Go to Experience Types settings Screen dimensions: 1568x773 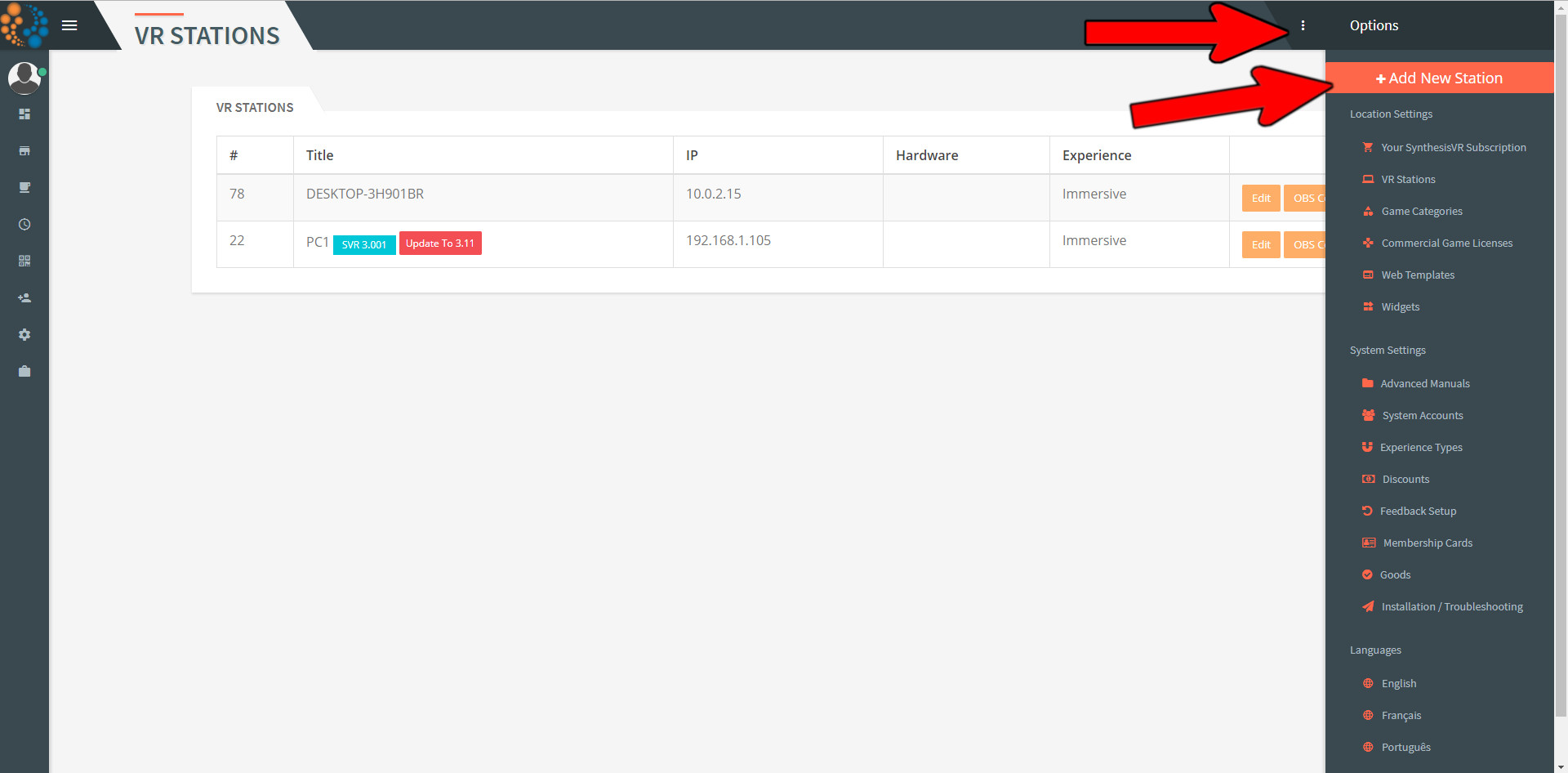[1420, 448]
